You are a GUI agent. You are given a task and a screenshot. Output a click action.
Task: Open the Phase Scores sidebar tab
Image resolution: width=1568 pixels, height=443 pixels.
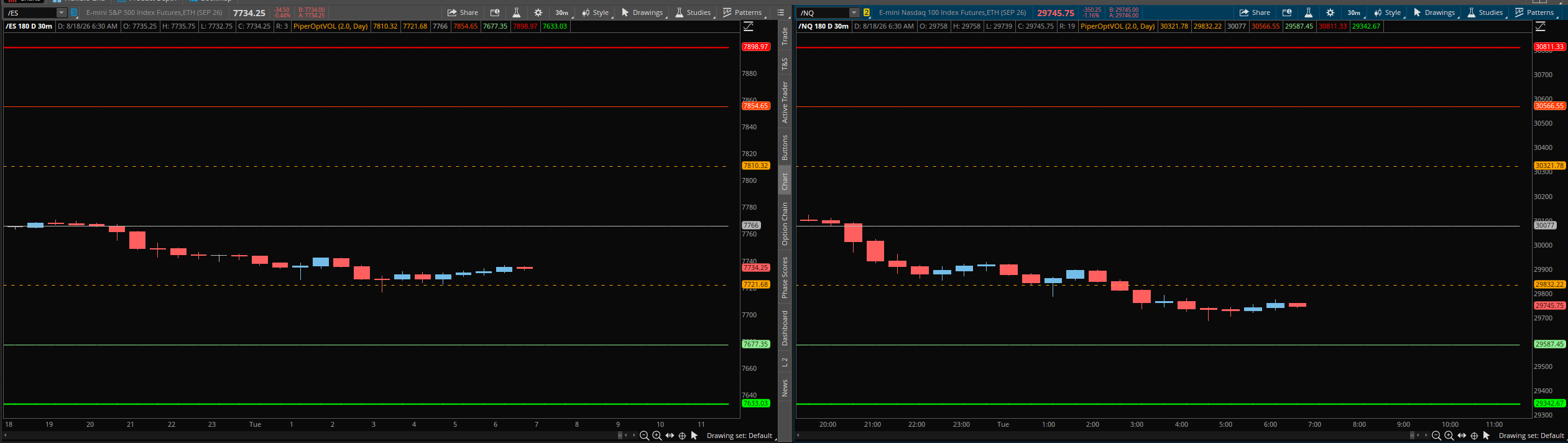pyautogui.click(x=785, y=277)
